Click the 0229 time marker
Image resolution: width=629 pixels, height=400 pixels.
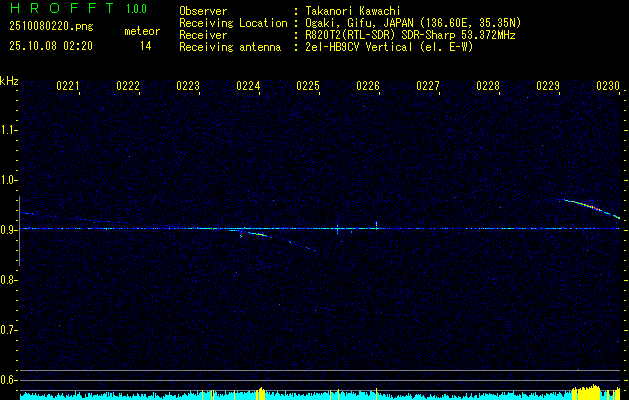[548, 85]
